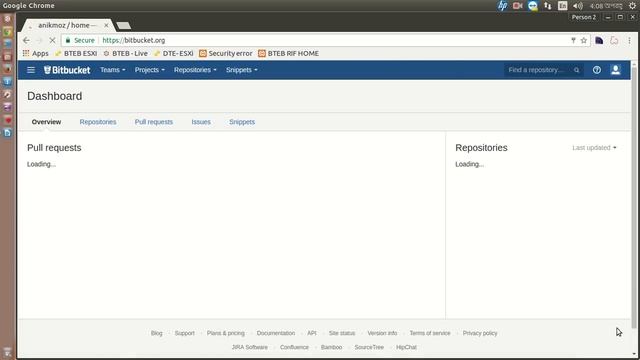
Task: Open the SourceTree footer link
Action: pos(369,347)
